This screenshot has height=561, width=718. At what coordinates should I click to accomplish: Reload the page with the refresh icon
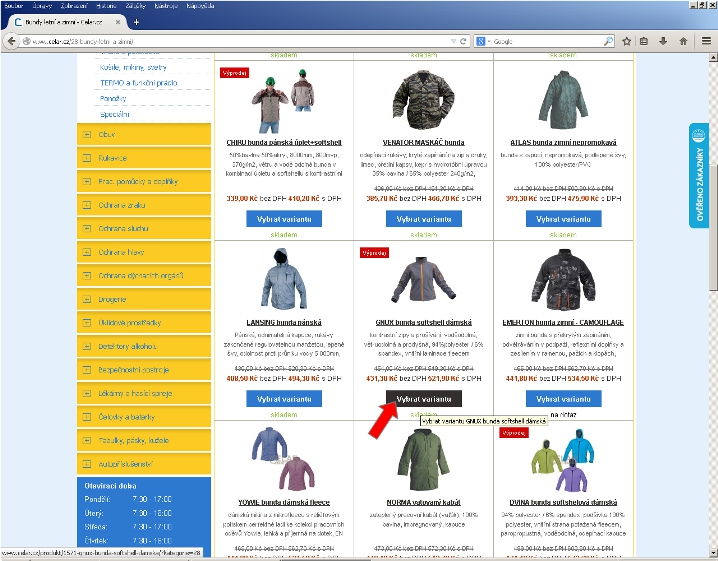[x=463, y=41]
